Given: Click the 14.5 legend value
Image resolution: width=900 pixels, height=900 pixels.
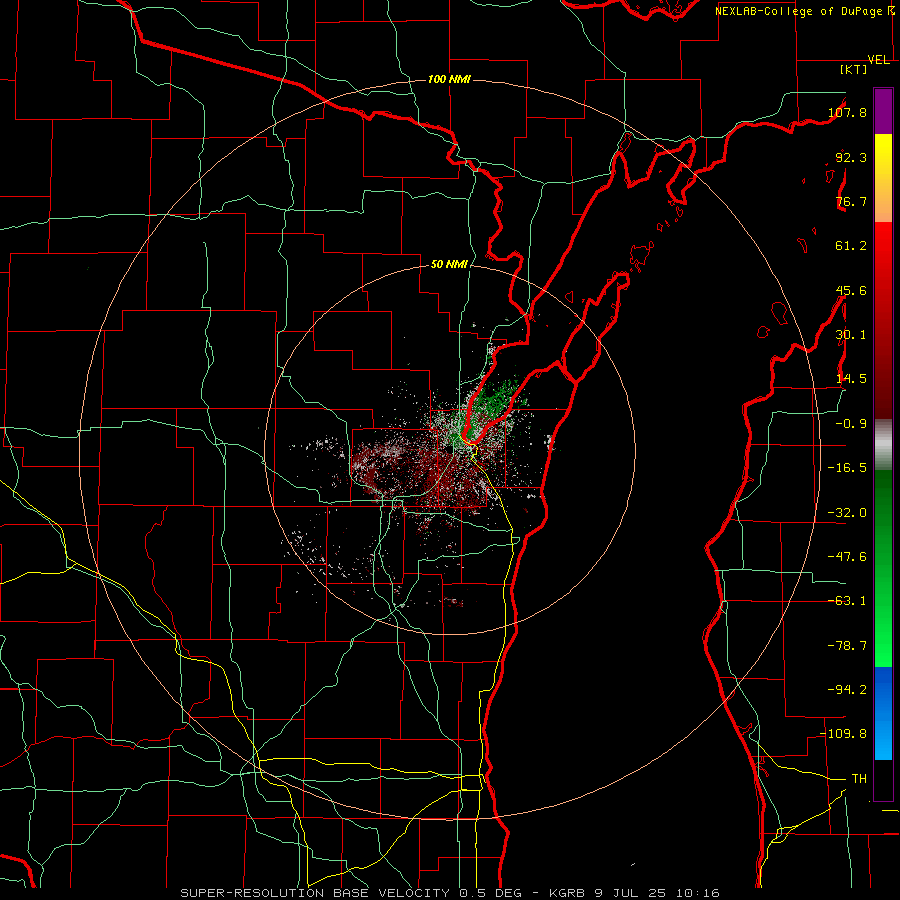Looking at the screenshot, I should coord(851,379).
